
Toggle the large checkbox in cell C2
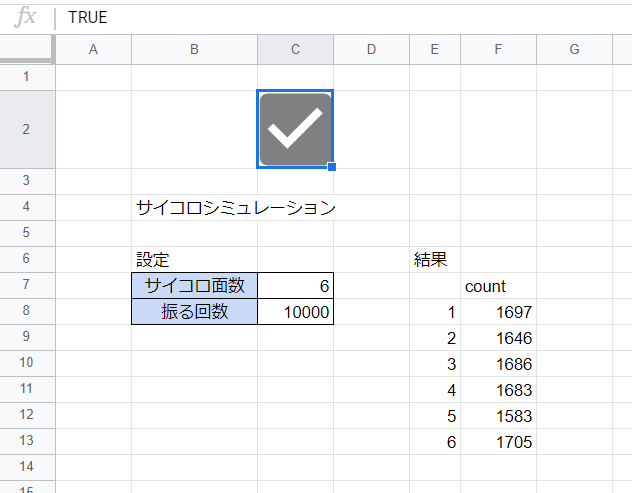coord(295,129)
